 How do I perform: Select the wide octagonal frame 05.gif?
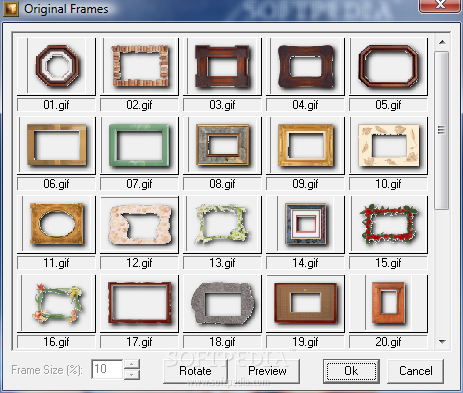point(388,66)
